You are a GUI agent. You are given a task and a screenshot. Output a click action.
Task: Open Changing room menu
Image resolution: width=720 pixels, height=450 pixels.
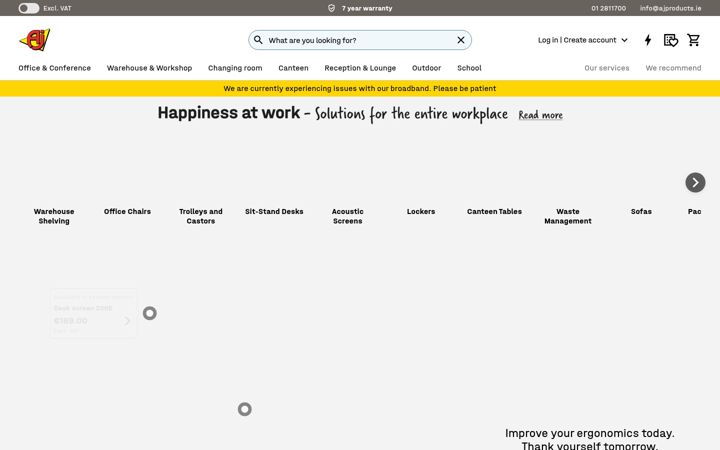pyautogui.click(x=235, y=68)
